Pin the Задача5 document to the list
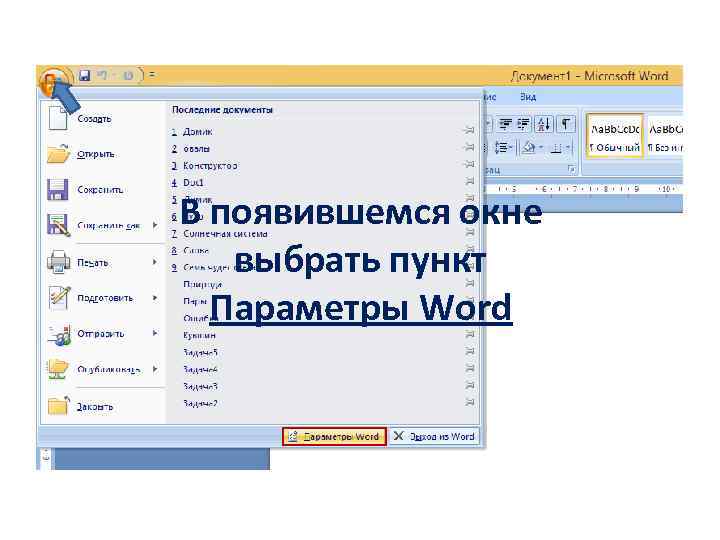The height and width of the screenshot is (540, 720). pos(469,351)
